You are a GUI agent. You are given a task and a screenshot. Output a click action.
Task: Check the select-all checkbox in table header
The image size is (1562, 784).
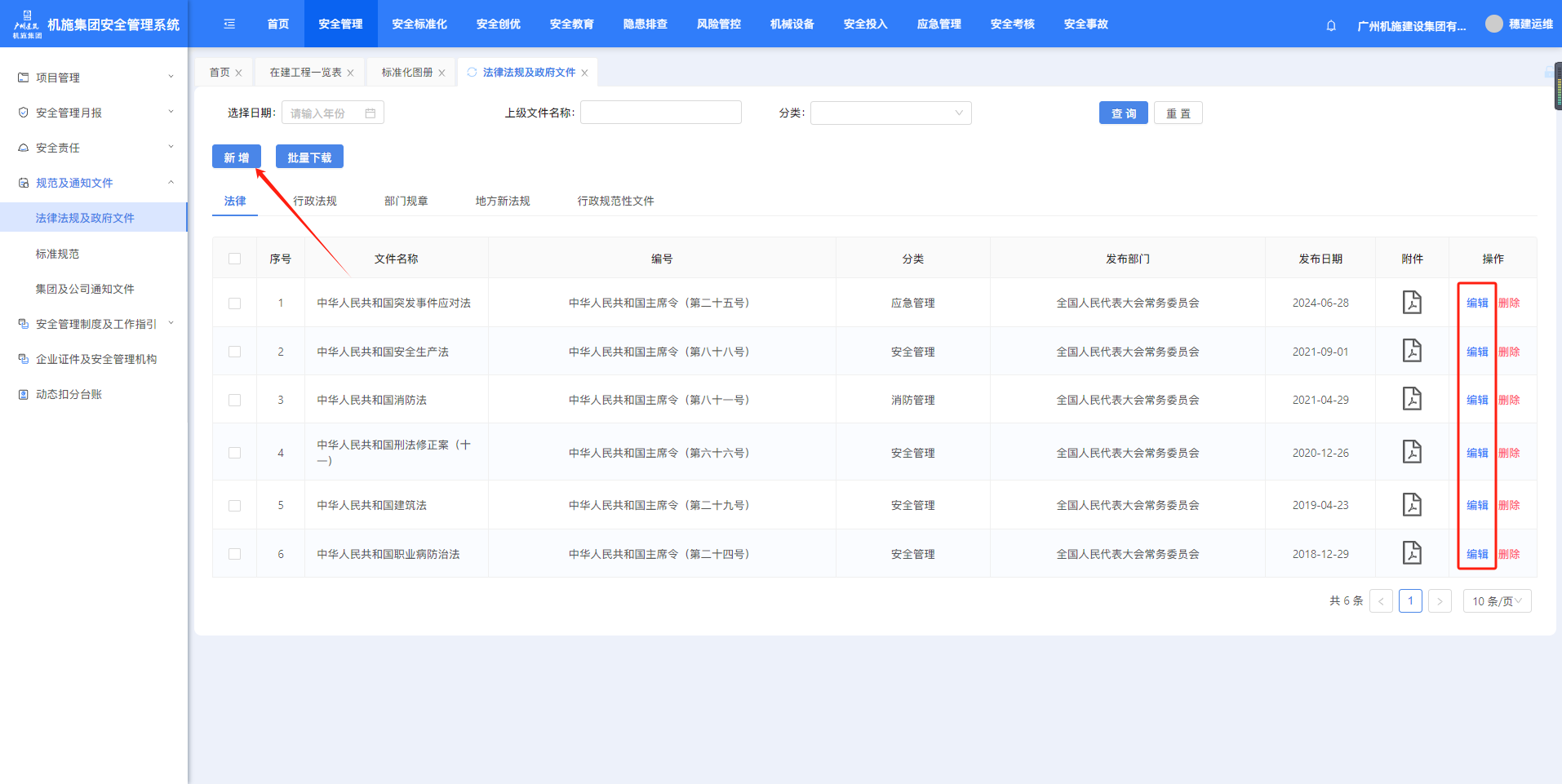(235, 259)
